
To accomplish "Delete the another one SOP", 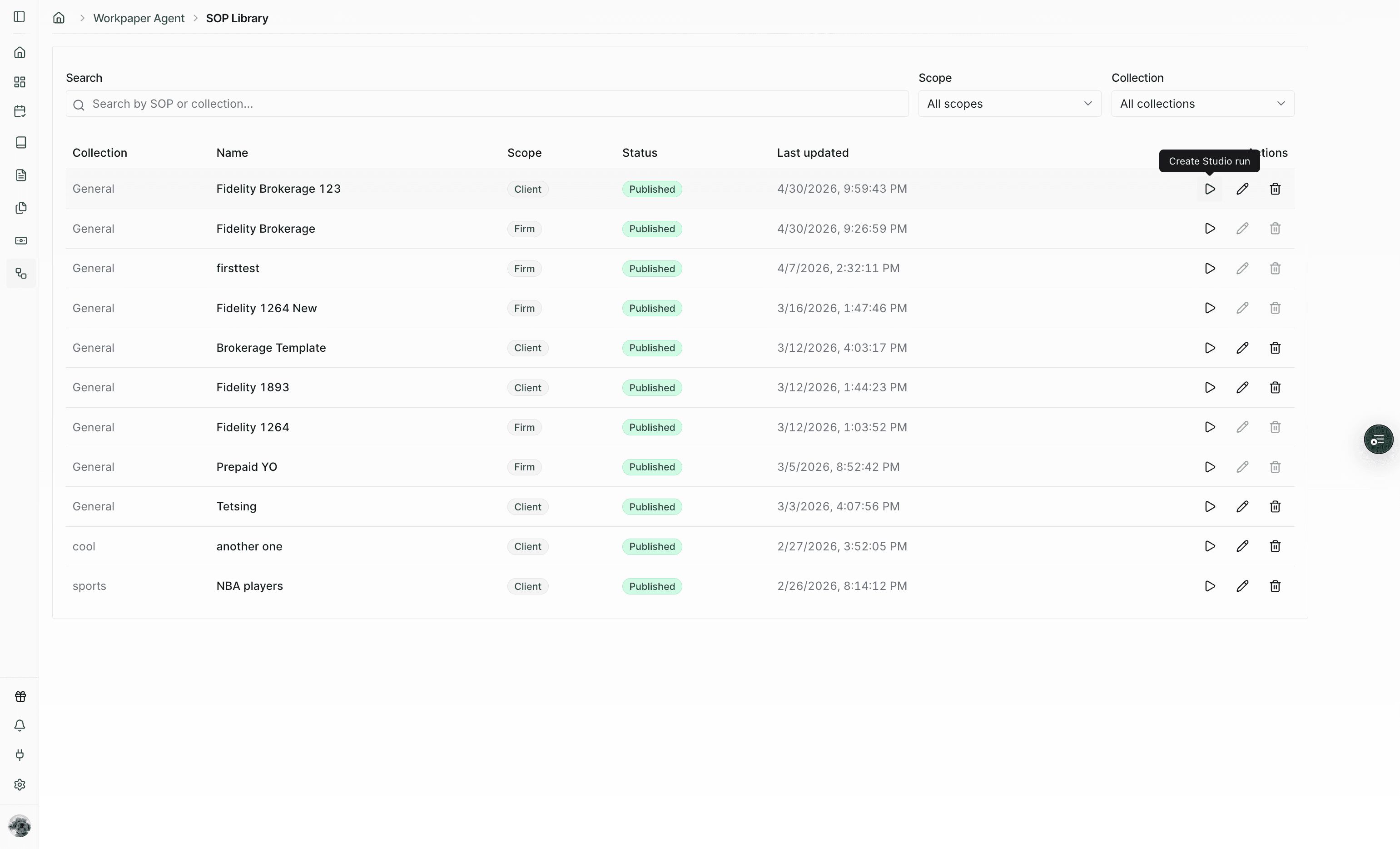I will click(1275, 546).
